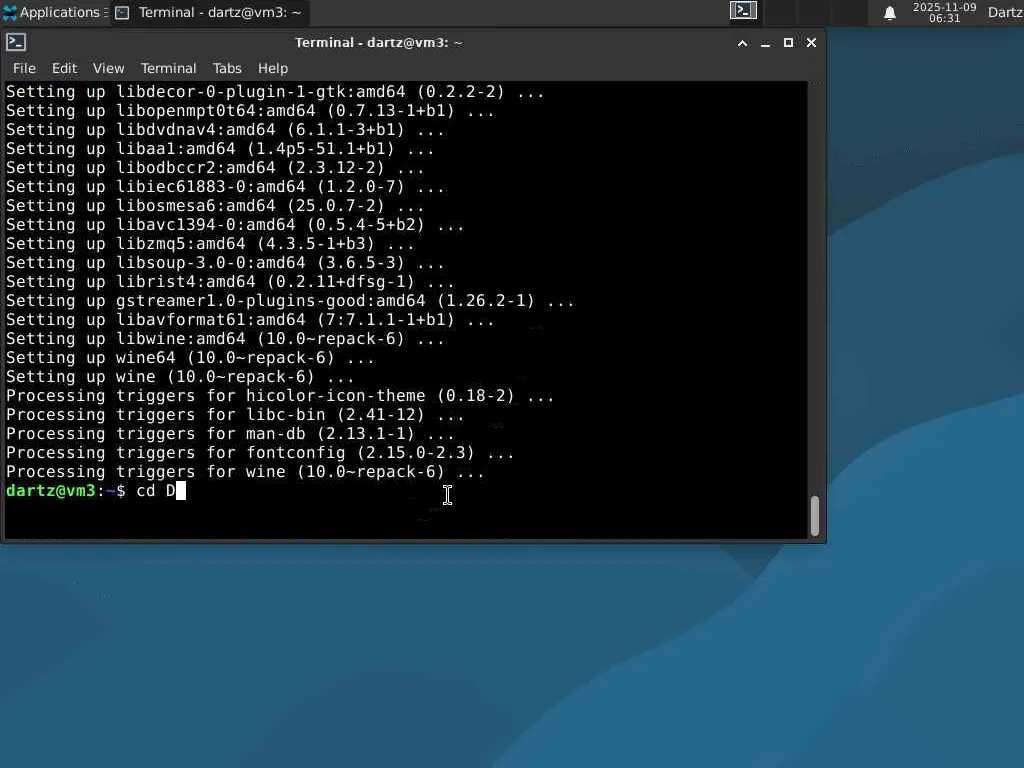Screen dimensions: 1024x768
Task: Click the 'Setting up libaa1:amd64' line
Action: (220, 148)
